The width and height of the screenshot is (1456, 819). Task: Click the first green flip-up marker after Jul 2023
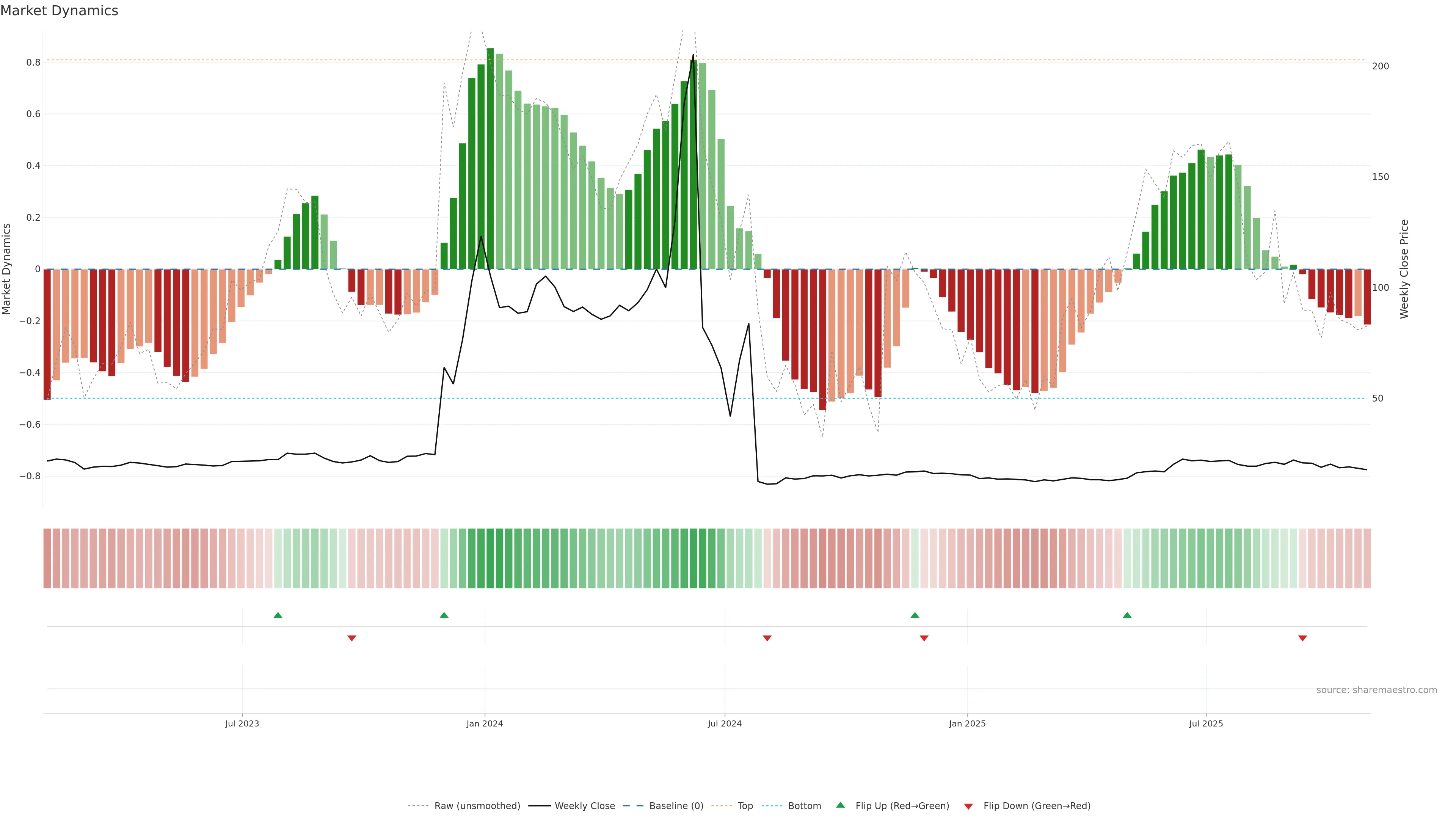[278, 615]
